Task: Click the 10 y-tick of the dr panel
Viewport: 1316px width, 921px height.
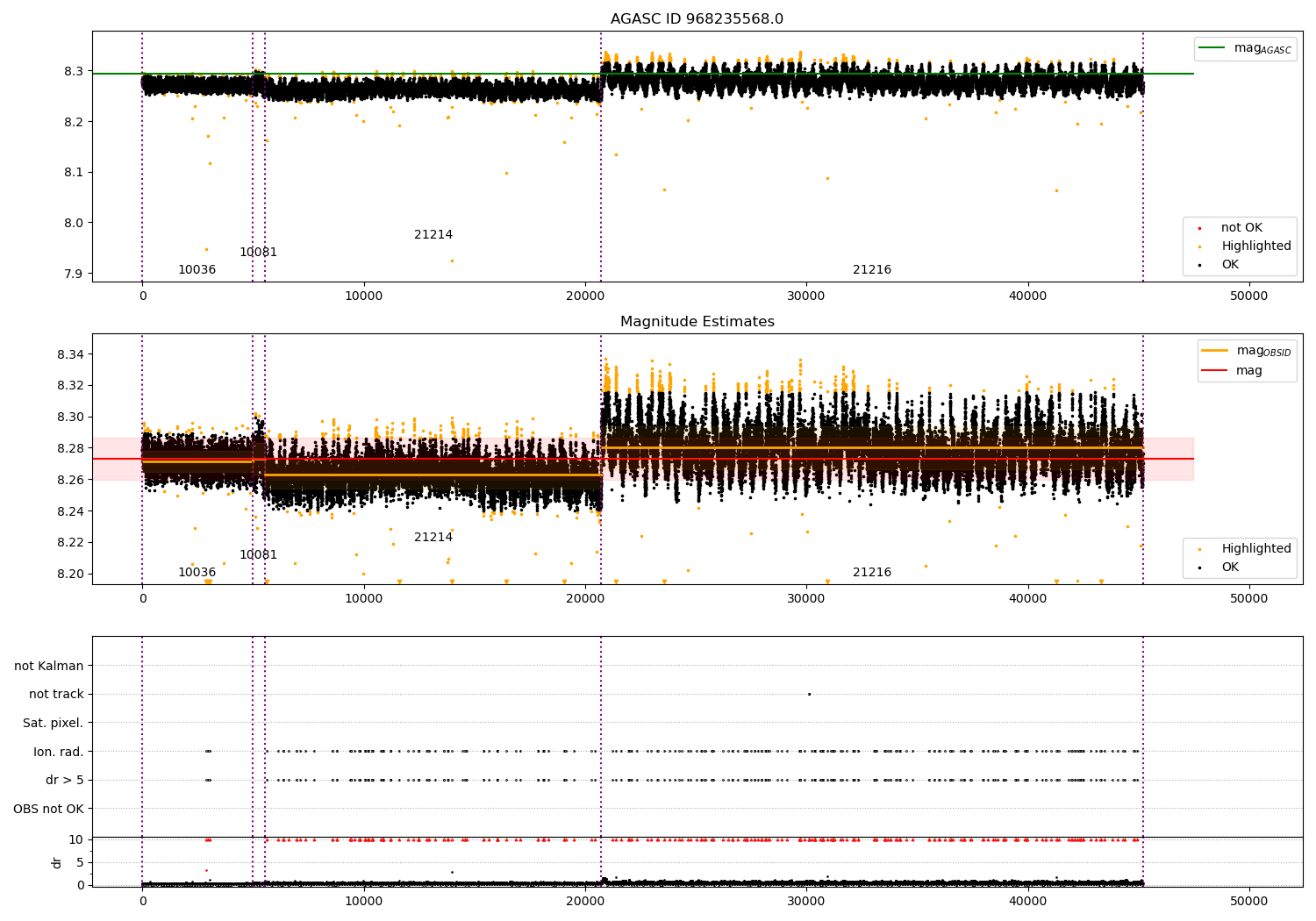Action: click(76, 839)
